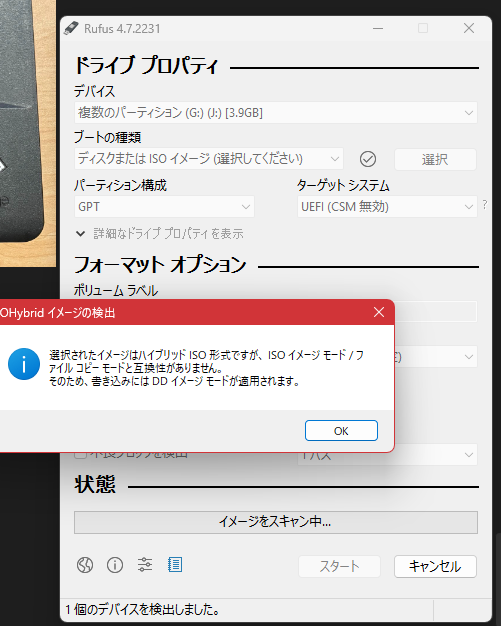Click OK in the ISOHybrid dialog
Screen dimensions: 501x626
[x=341, y=430]
